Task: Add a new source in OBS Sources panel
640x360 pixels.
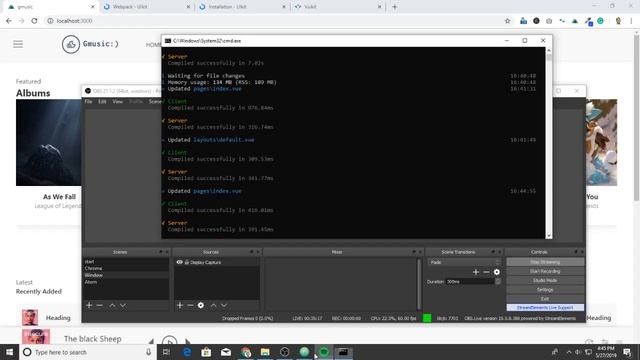Action: [180, 305]
